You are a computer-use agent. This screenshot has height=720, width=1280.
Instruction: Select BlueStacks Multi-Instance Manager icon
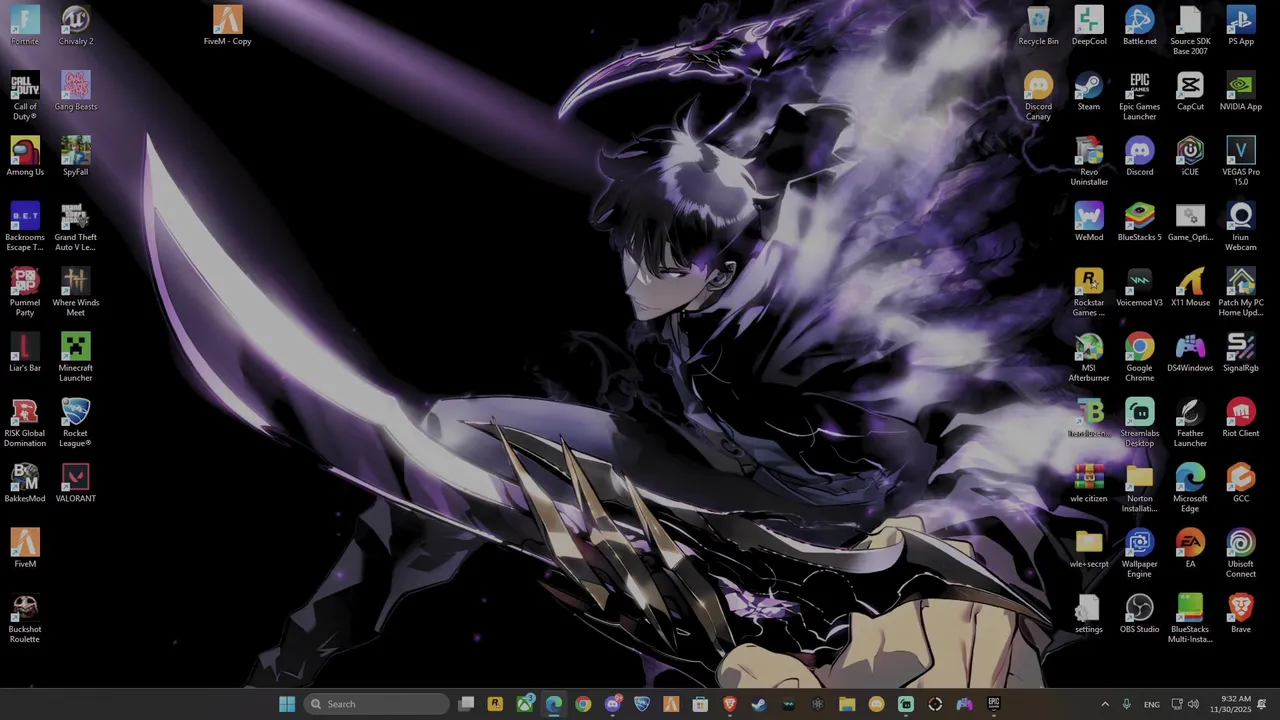click(x=1190, y=619)
